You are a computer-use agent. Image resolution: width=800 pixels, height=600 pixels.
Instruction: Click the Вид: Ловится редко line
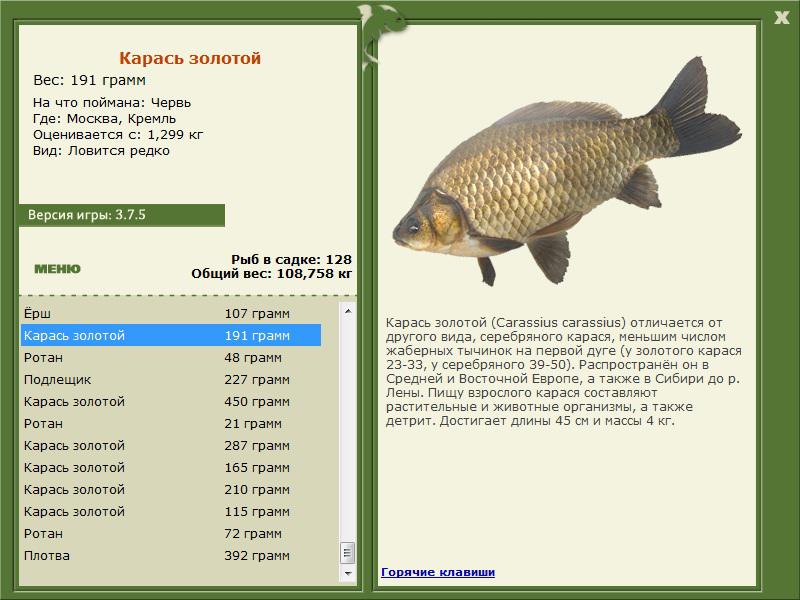[x=101, y=151]
